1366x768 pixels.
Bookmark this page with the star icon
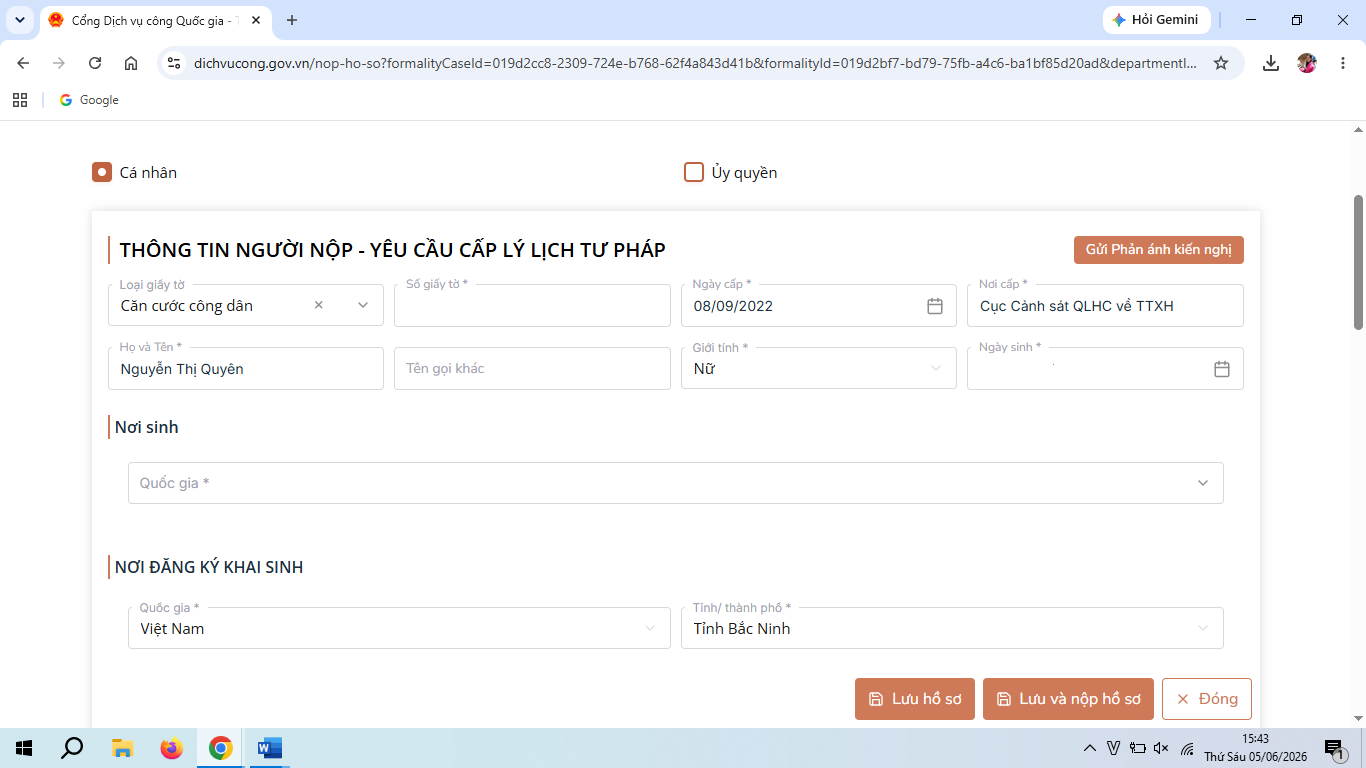[1220, 63]
